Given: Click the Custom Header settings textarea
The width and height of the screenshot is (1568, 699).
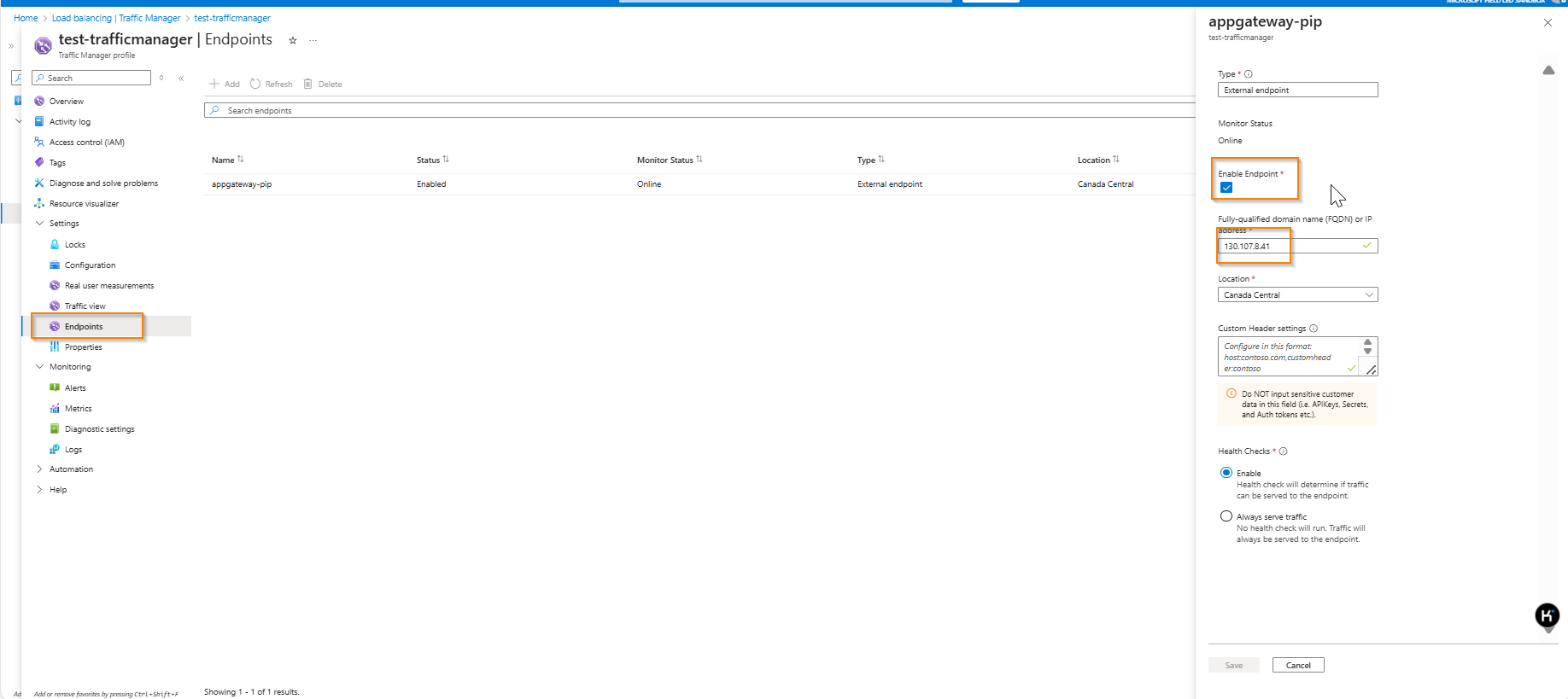Looking at the screenshot, I should click(x=1297, y=357).
